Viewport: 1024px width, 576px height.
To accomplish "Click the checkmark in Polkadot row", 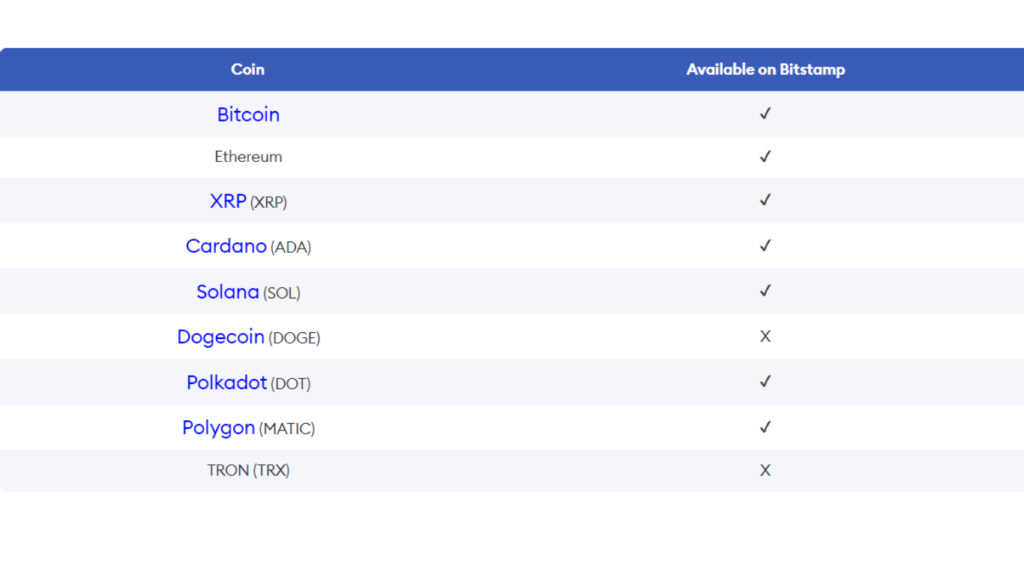I will 765,382.
